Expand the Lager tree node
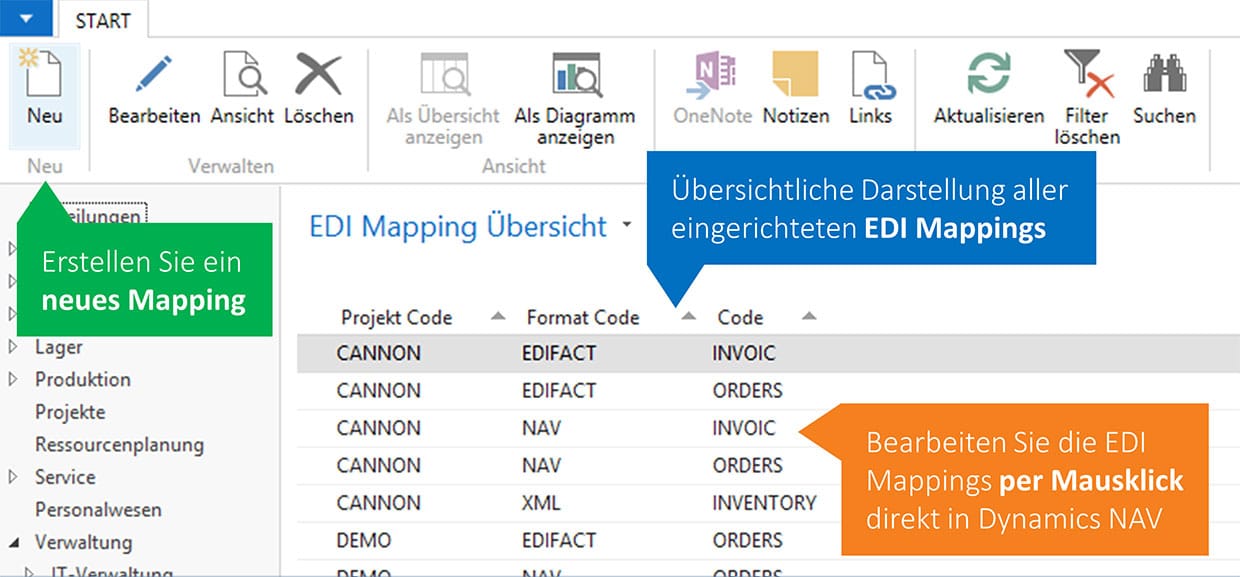This screenshot has width=1240, height=577. 13,347
